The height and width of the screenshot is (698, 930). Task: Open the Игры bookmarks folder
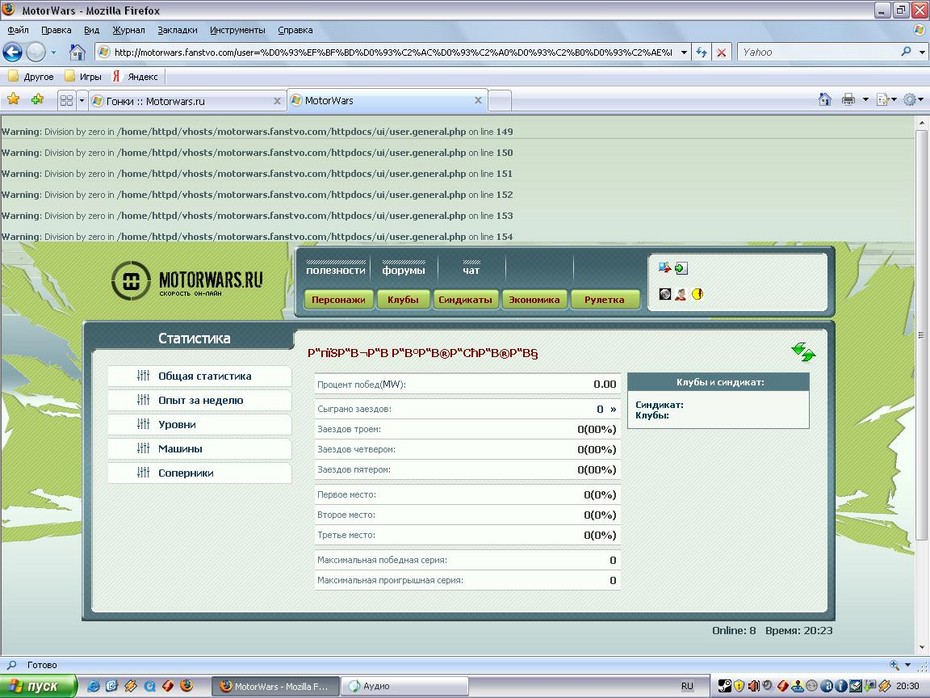pyautogui.click(x=83, y=77)
